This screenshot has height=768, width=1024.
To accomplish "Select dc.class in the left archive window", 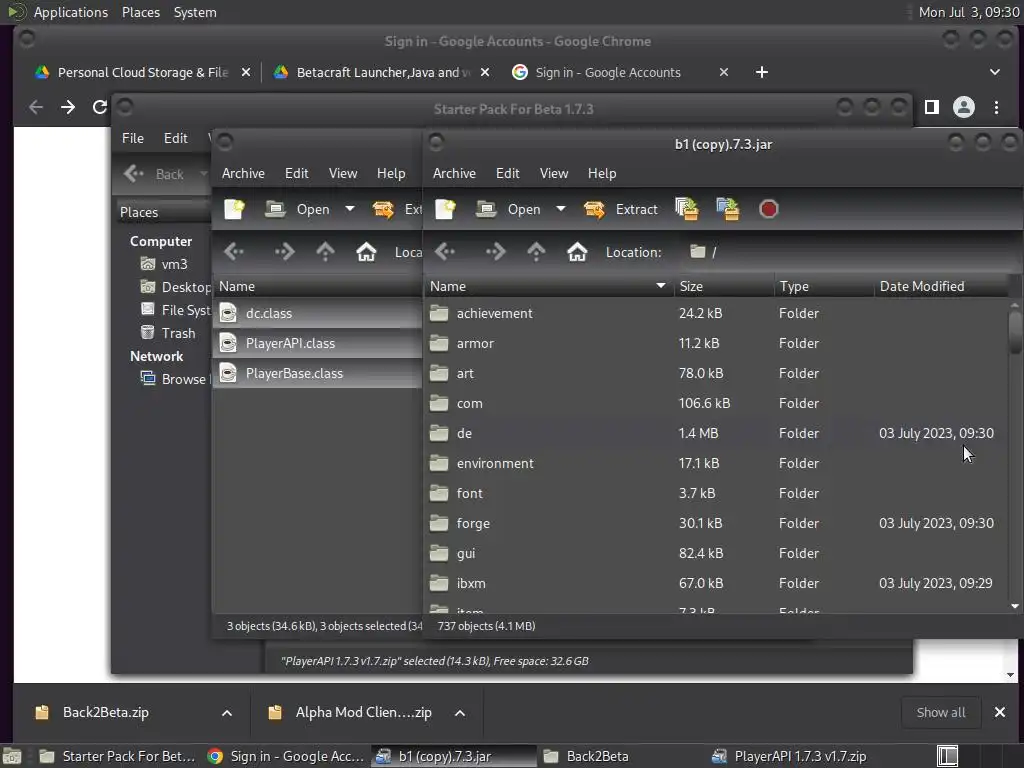I will point(317,313).
